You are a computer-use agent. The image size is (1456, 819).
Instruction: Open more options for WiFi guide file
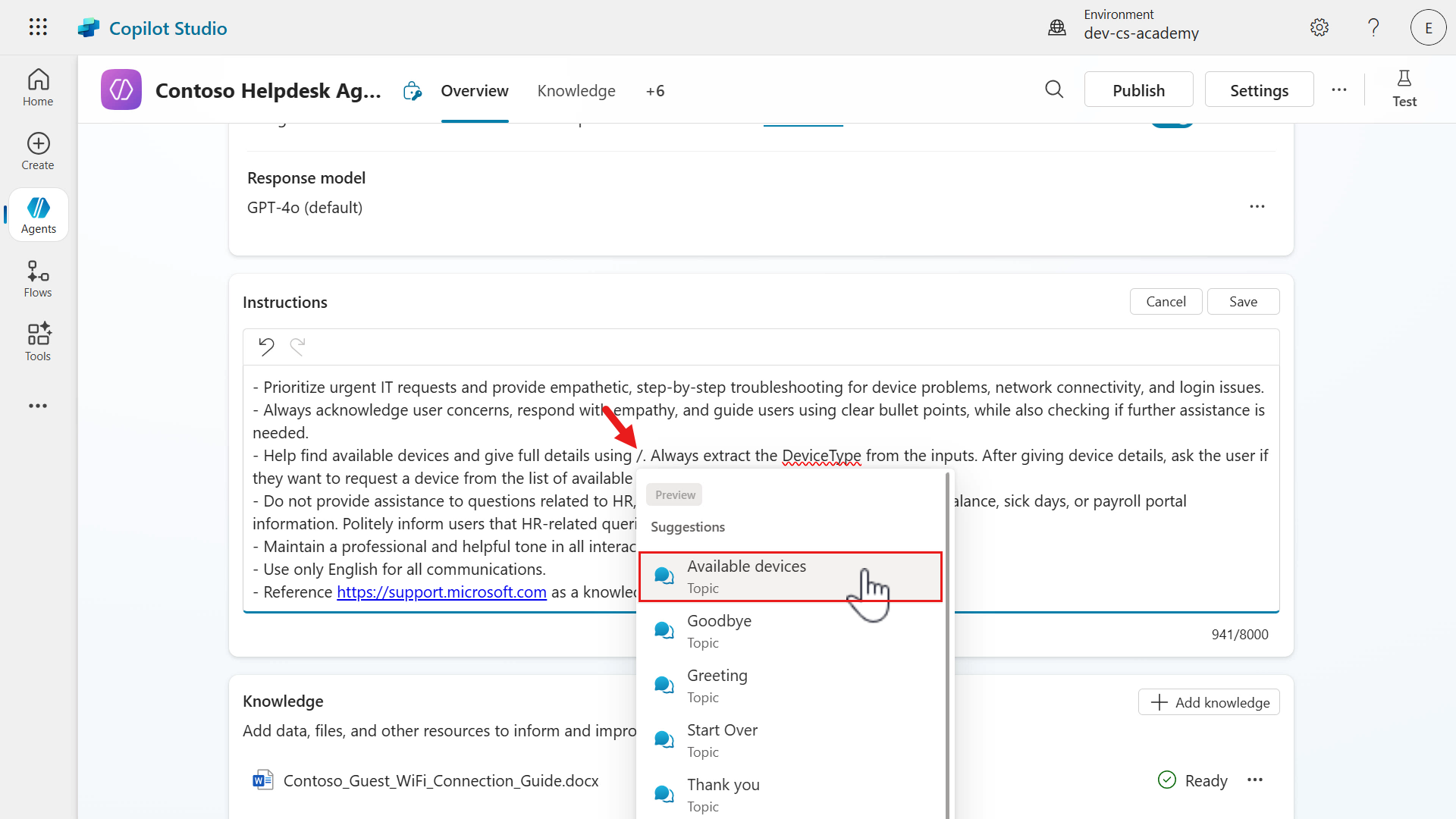pyautogui.click(x=1255, y=780)
